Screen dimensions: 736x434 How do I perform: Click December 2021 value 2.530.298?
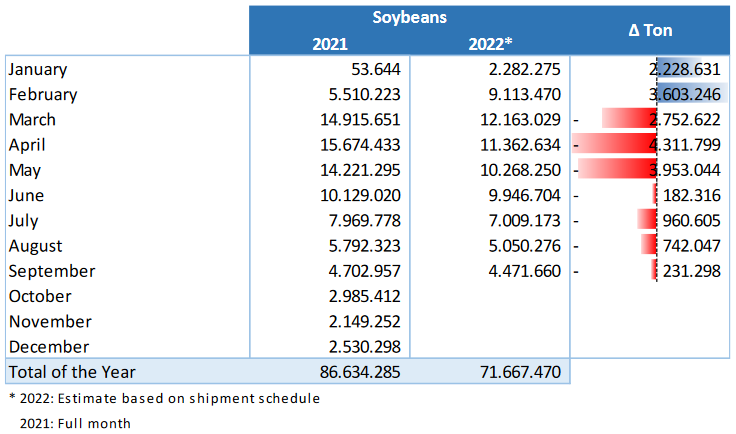(359, 347)
